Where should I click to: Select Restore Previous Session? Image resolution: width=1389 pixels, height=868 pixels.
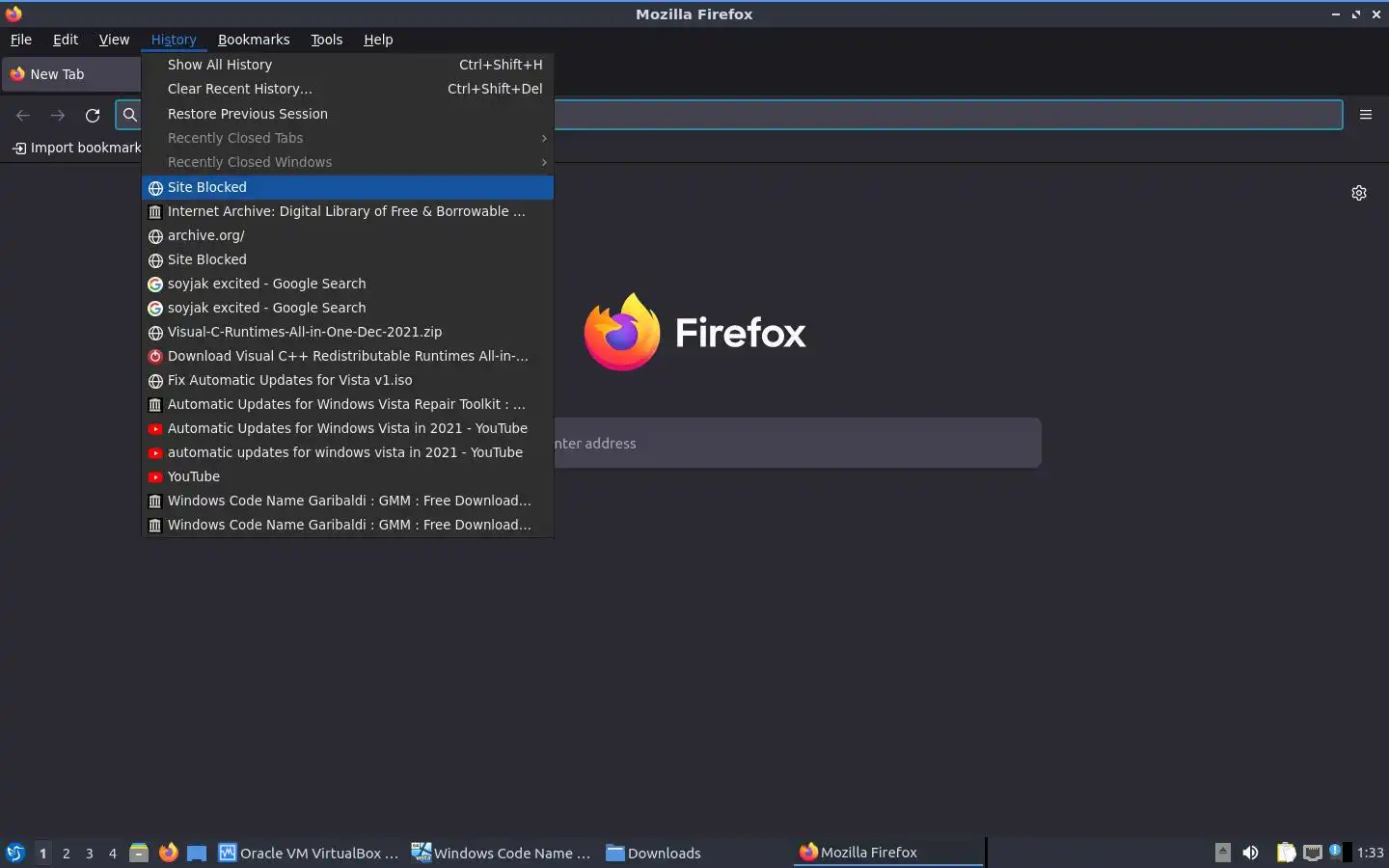coord(347,114)
